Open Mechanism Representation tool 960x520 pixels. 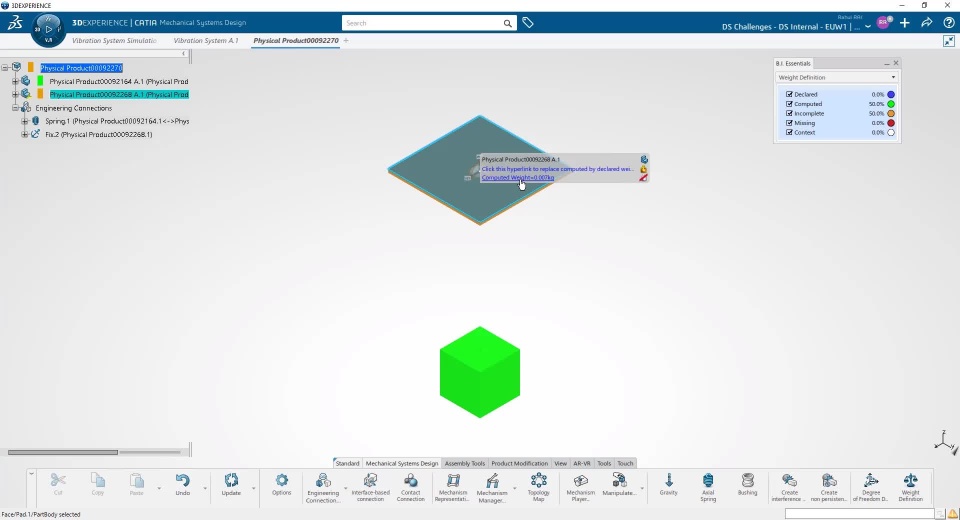[x=452, y=488]
